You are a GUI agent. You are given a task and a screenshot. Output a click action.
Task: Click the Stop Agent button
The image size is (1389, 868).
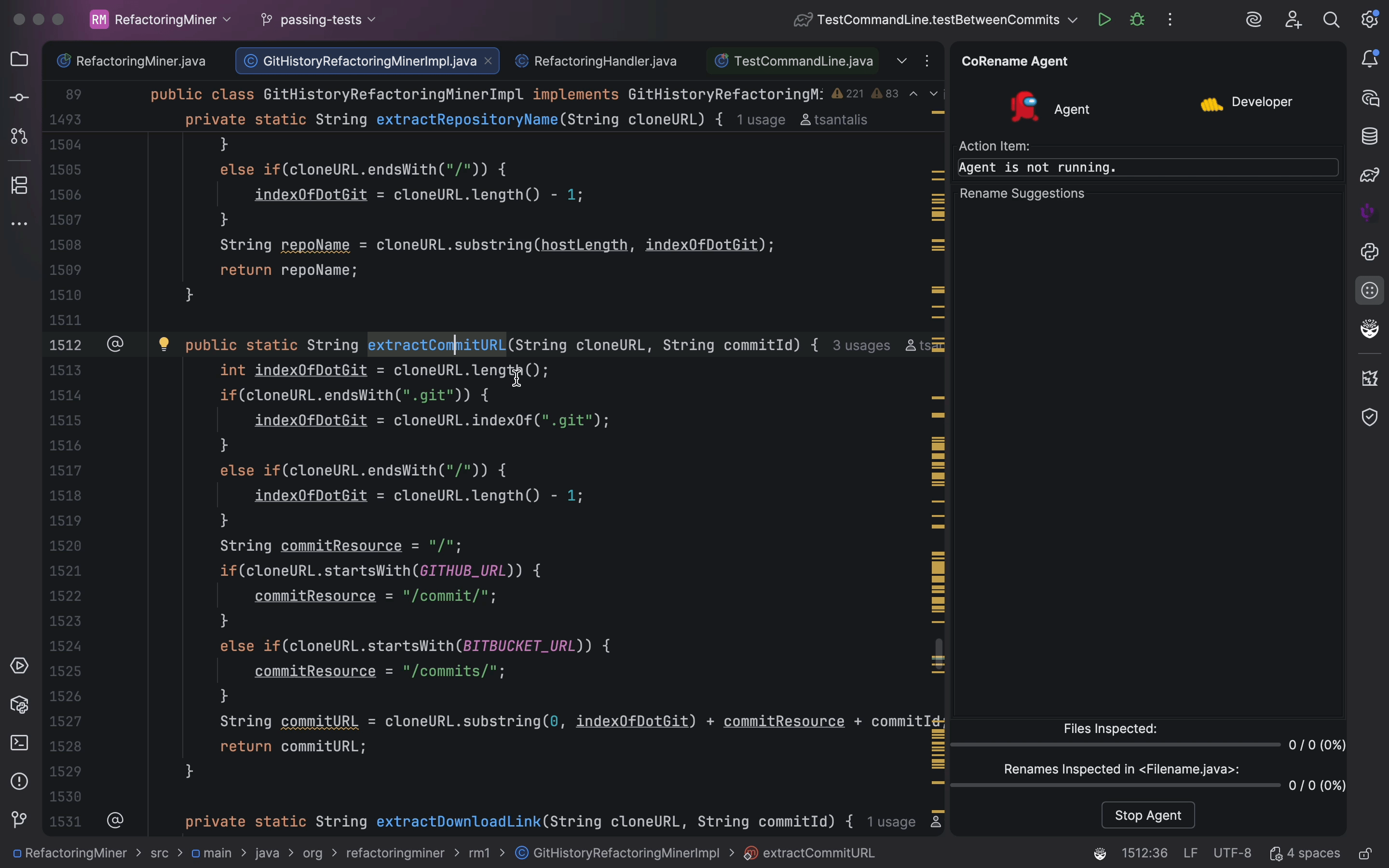pyautogui.click(x=1148, y=815)
